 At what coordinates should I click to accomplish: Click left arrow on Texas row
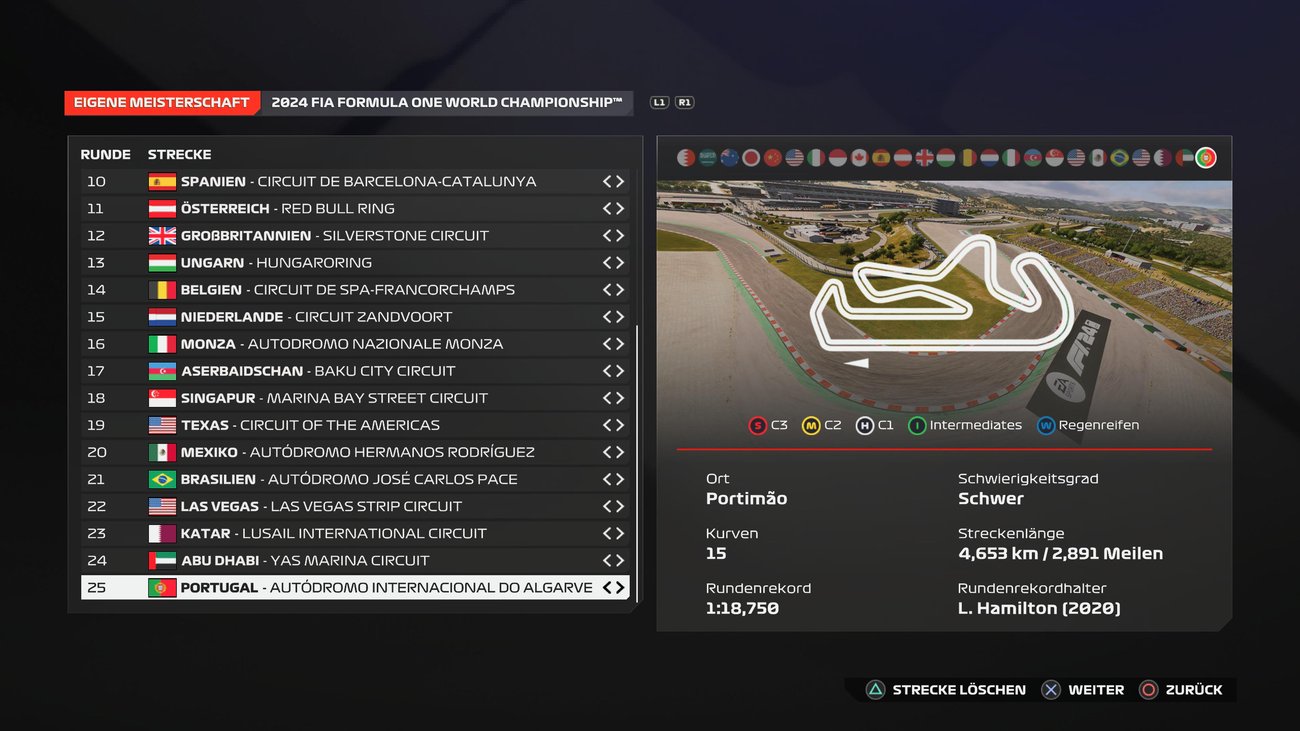point(607,425)
